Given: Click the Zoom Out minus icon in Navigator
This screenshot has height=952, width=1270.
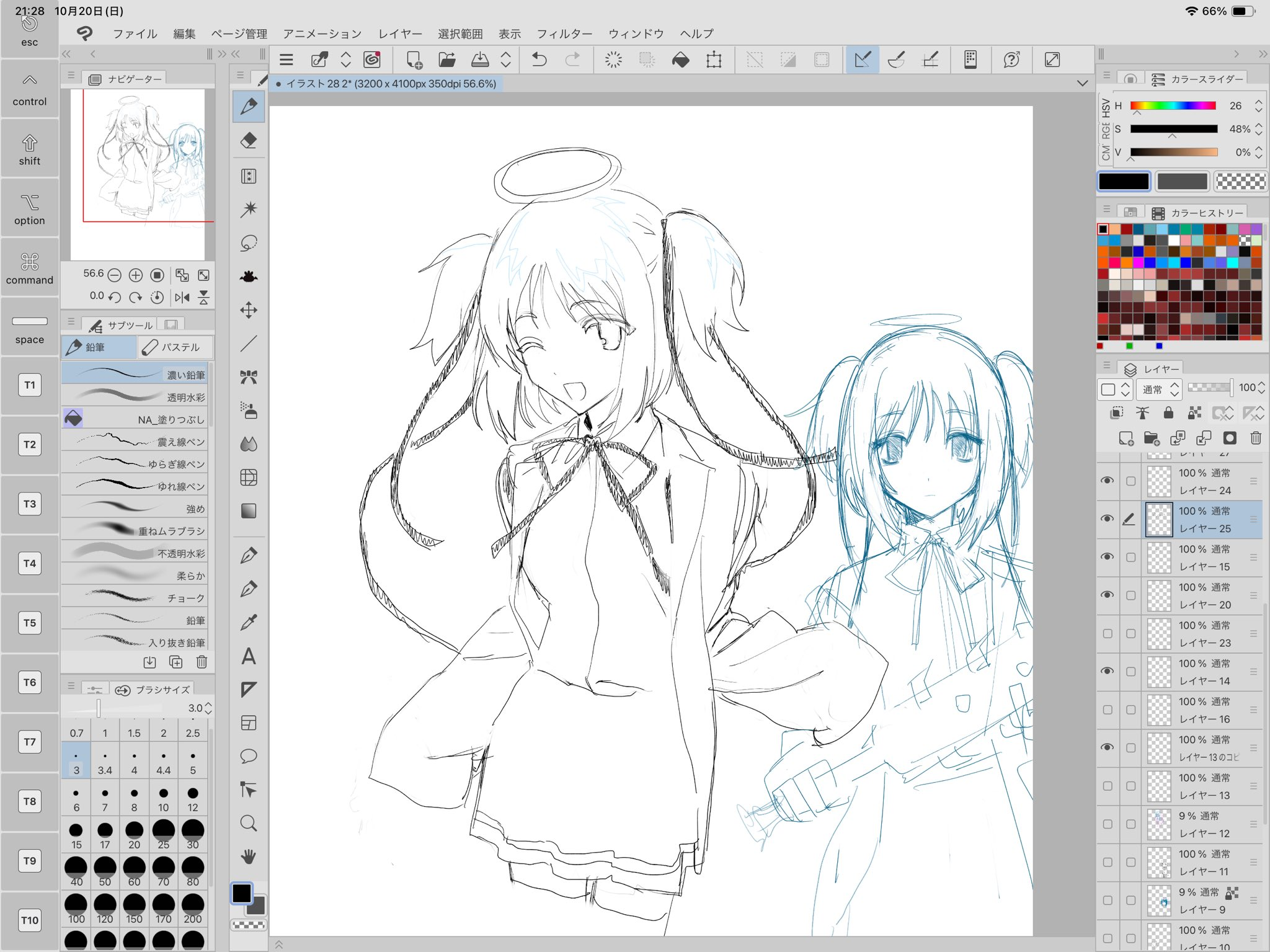Looking at the screenshot, I should tap(114, 275).
